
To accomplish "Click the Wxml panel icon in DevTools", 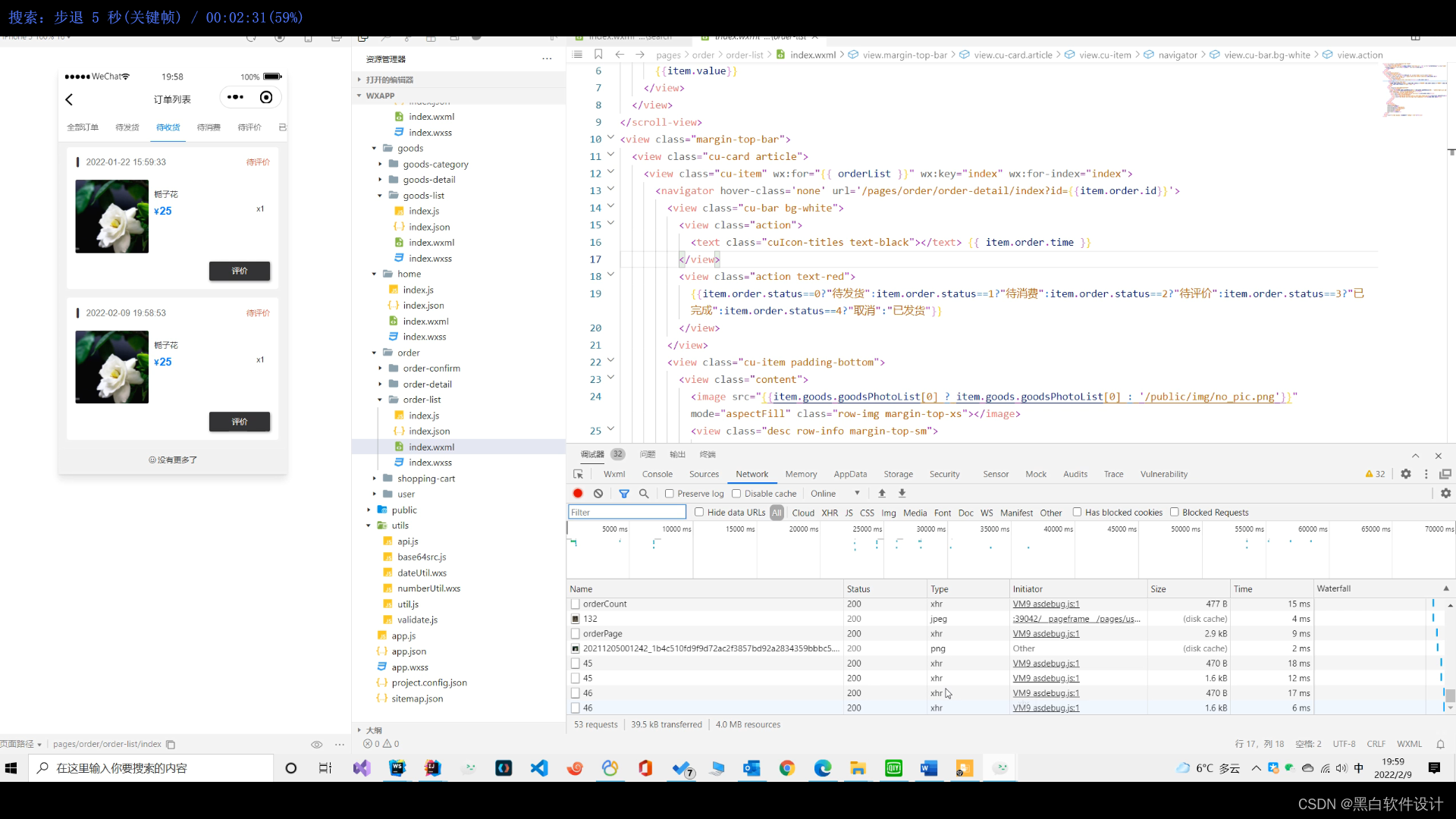I will 614,474.
